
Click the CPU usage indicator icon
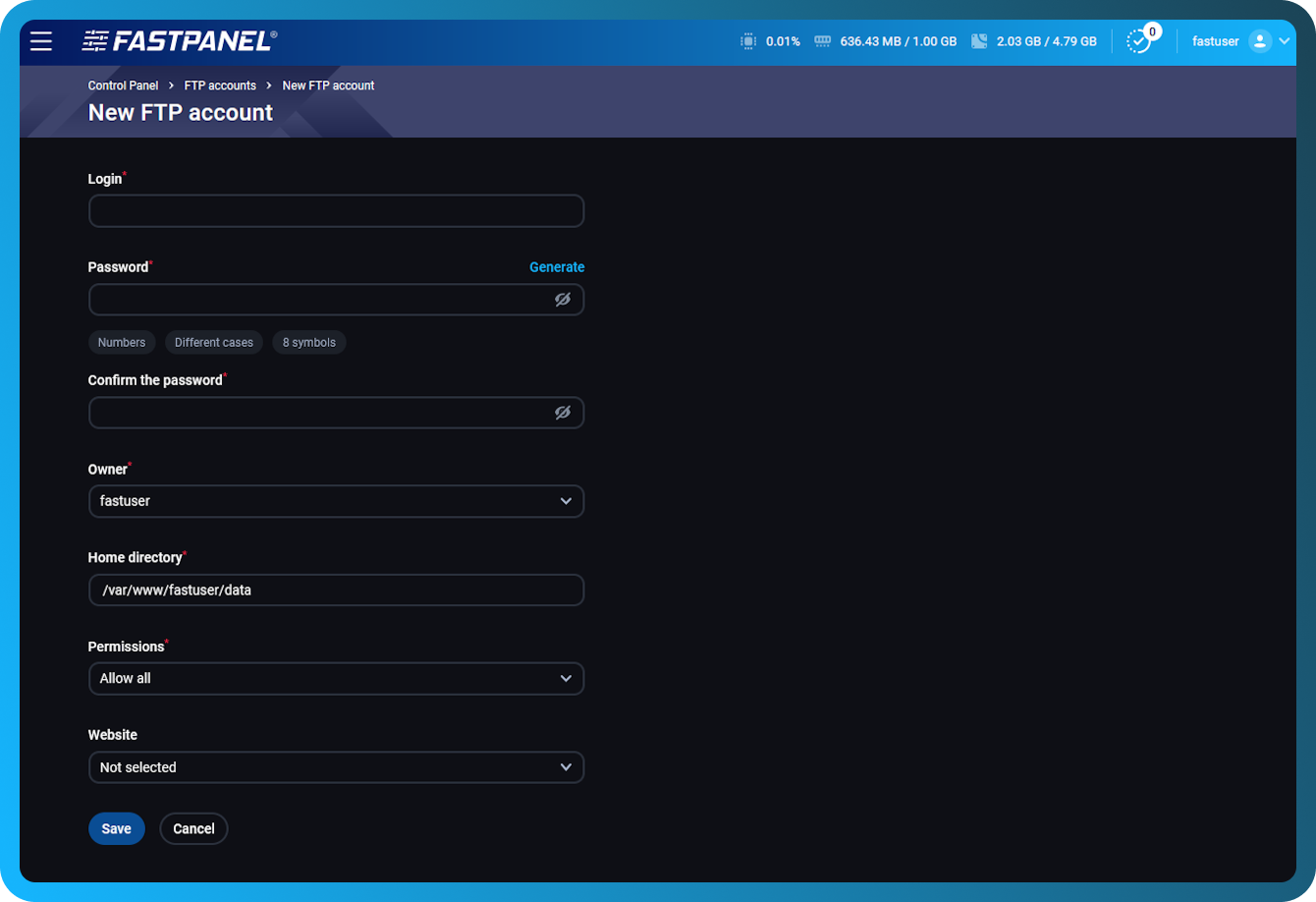point(747,41)
